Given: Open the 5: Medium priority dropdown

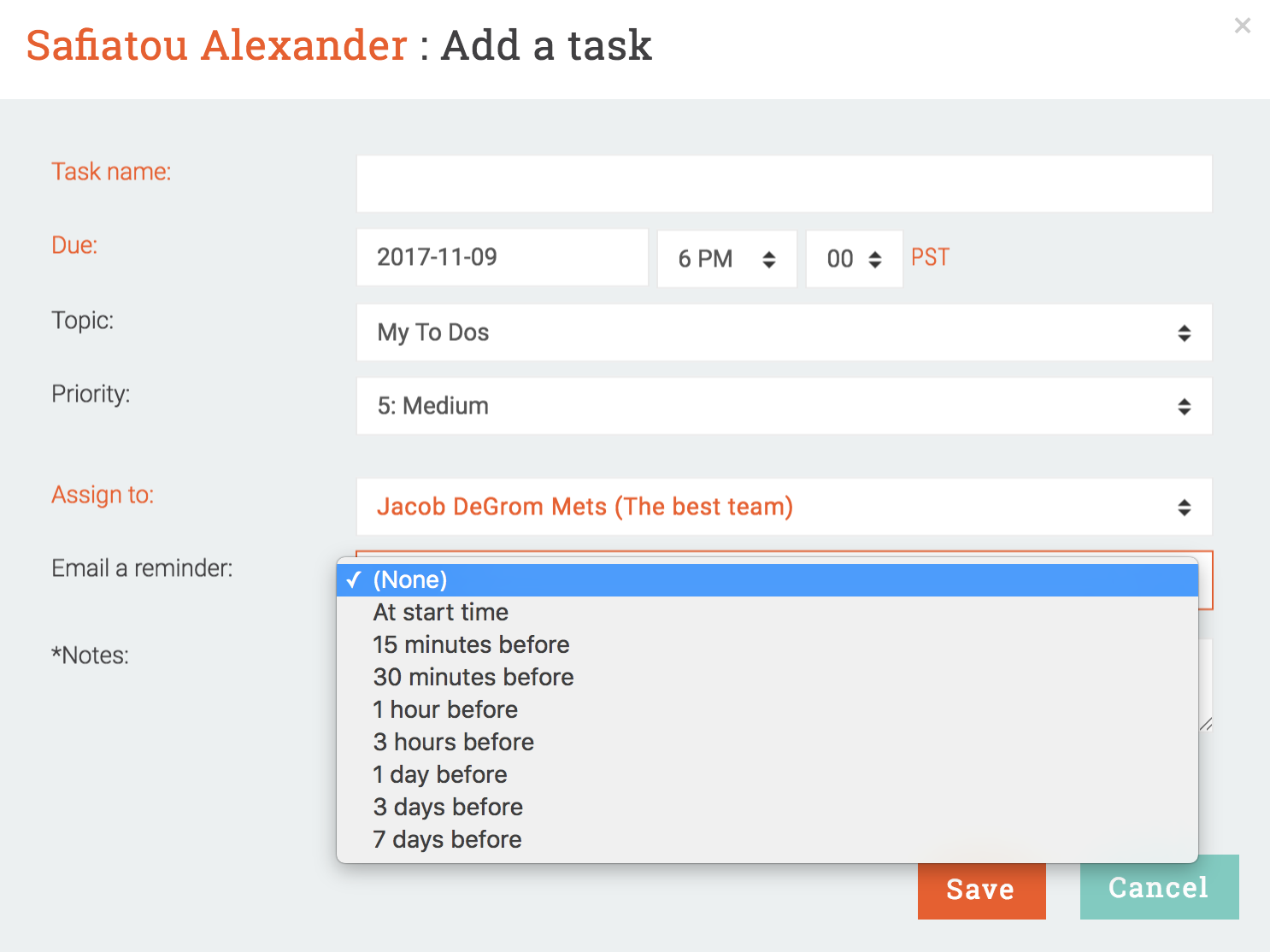Looking at the screenshot, I should 784,406.
